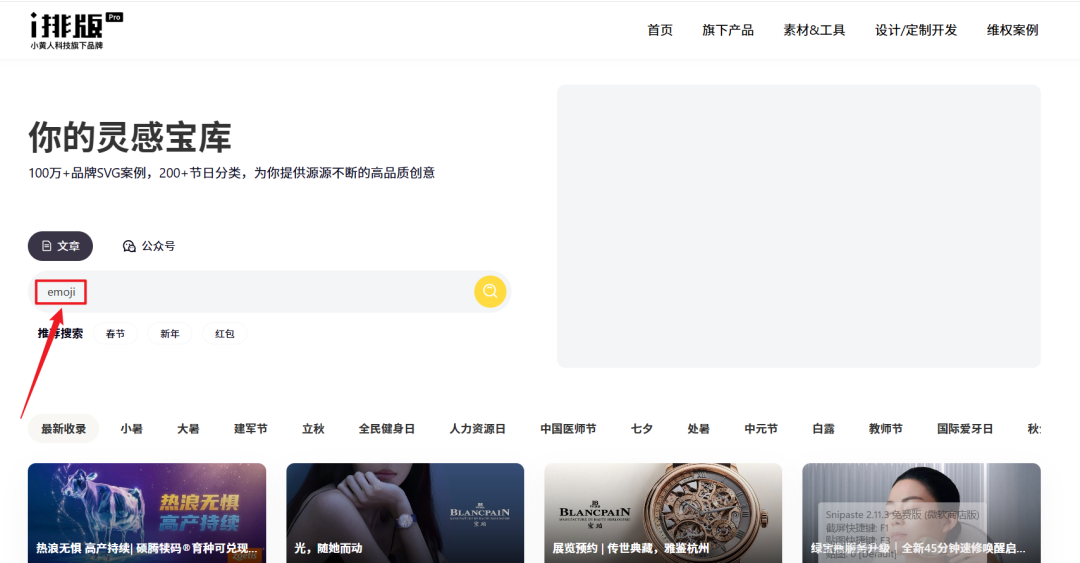Switch to the 公众号 search tab
Image resolution: width=1080 pixels, height=563 pixels.
149,246
